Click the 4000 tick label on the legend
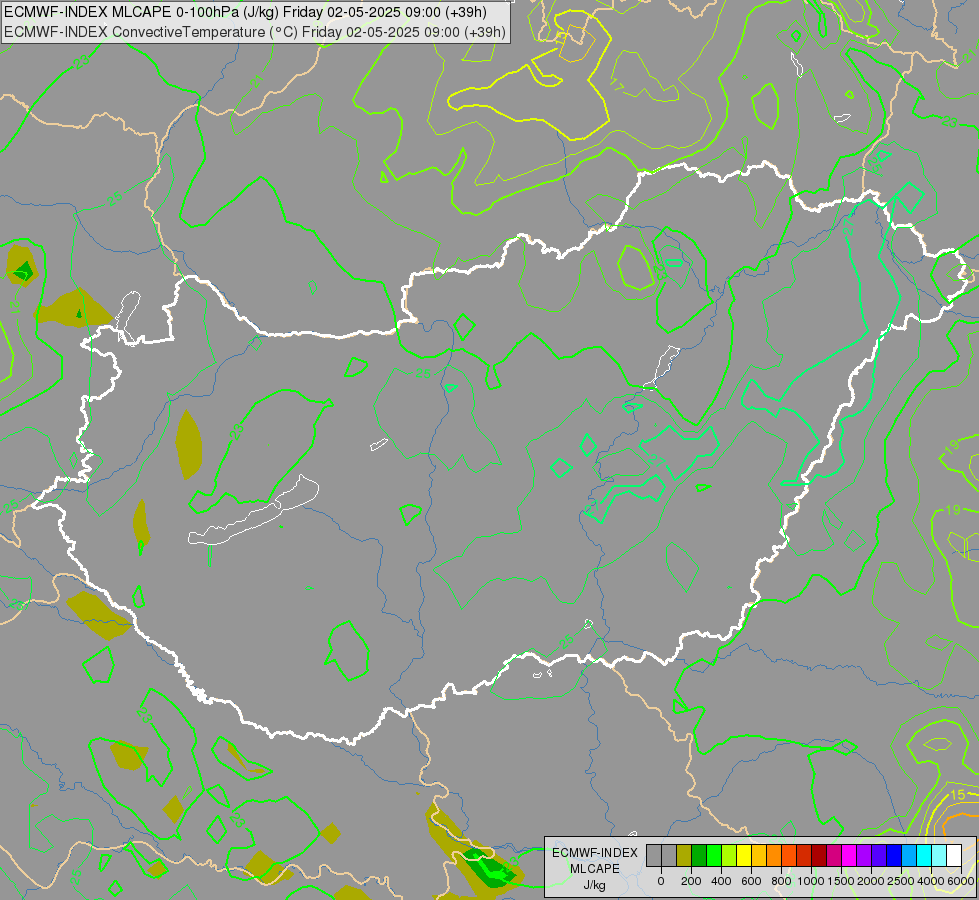 (931, 881)
